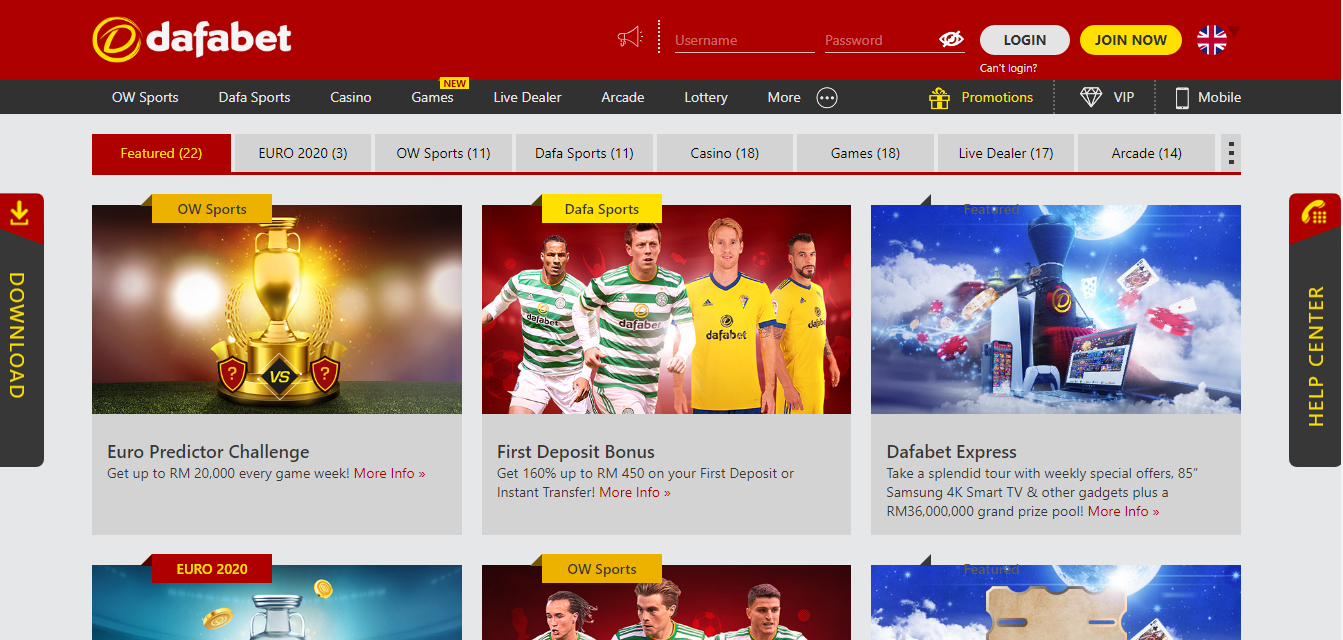The width and height of the screenshot is (1343, 640).
Task: Click the JOIN NOW button
Action: point(1130,40)
